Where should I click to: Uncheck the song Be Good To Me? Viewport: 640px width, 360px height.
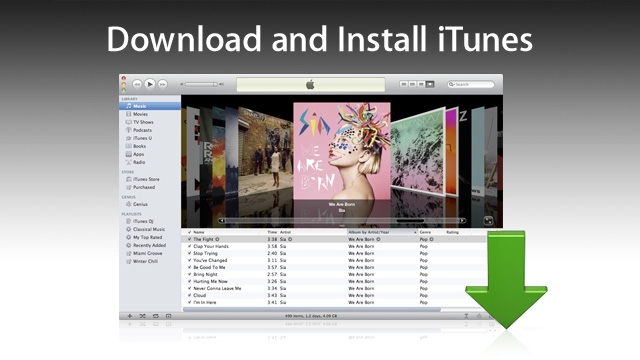click(189, 267)
